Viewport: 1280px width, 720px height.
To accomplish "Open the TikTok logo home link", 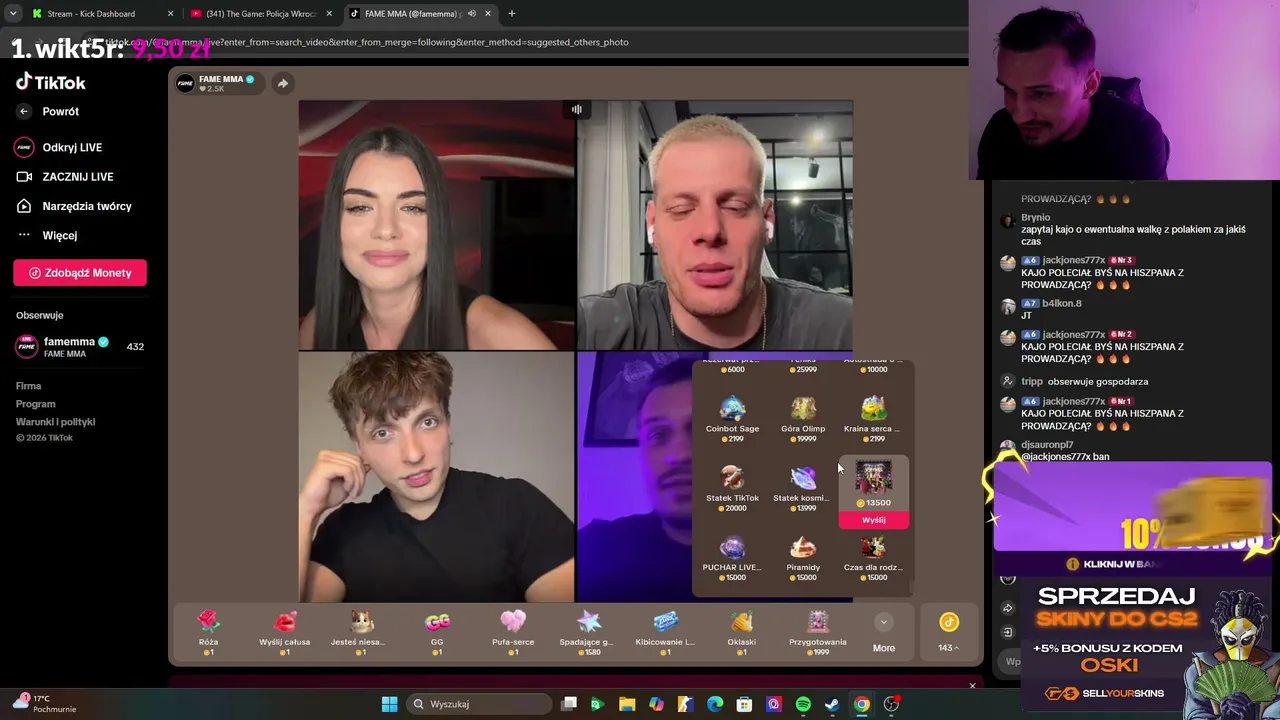I will pyautogui.click(x=51, y=82).
